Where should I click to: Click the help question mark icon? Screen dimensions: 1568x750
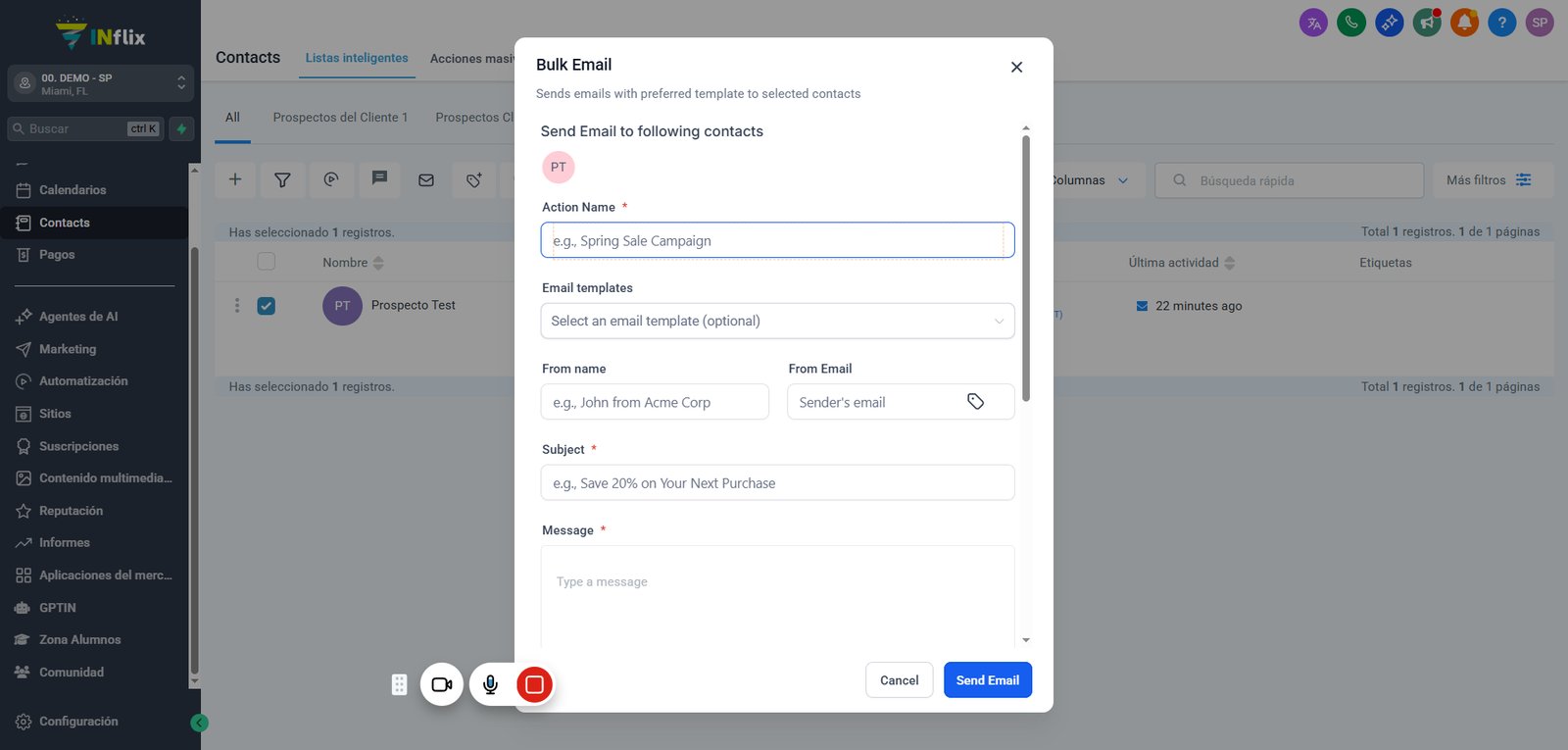click(x=1501, y=23)
